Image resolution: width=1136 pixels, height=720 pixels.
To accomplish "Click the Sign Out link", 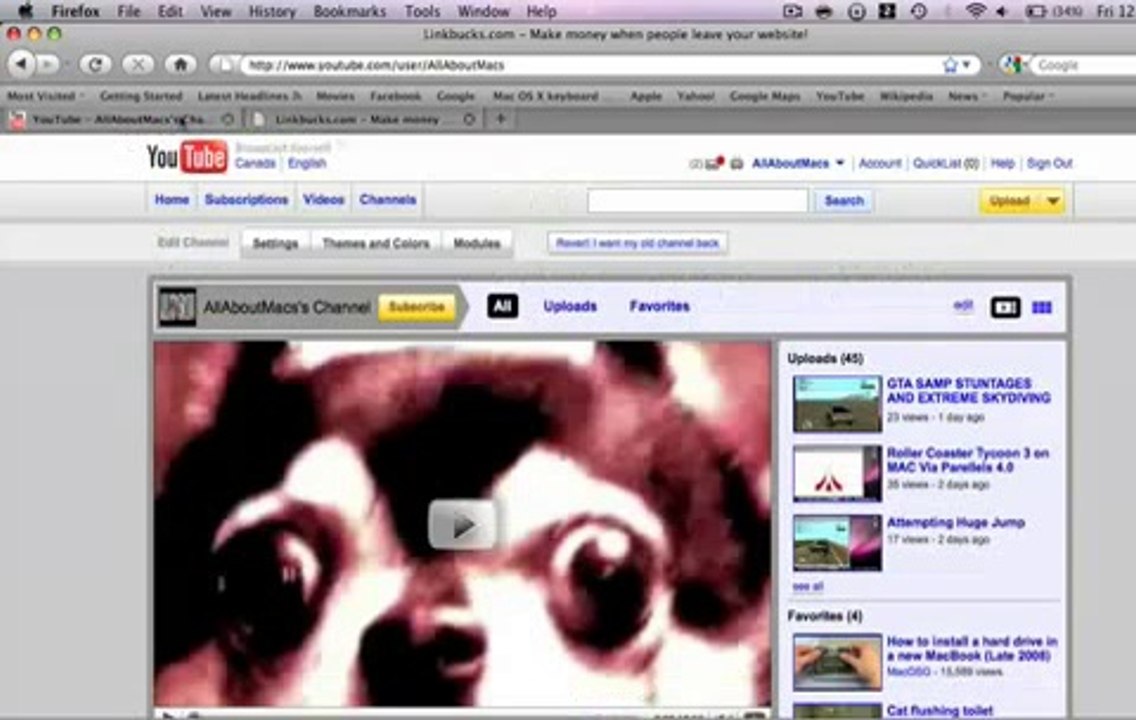I will (x=1049, y=163).
